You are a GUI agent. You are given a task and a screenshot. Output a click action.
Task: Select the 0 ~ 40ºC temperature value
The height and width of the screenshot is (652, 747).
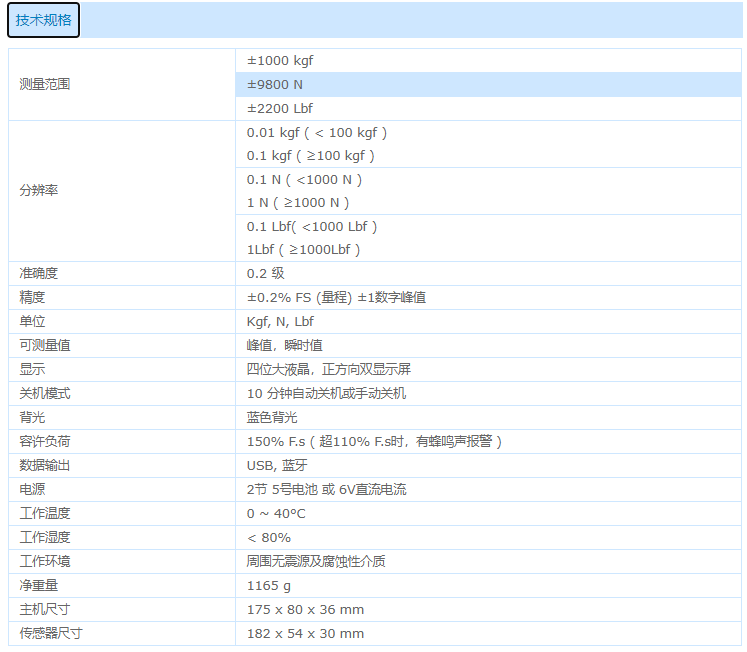pyautogui.click(x=276, y=514)
